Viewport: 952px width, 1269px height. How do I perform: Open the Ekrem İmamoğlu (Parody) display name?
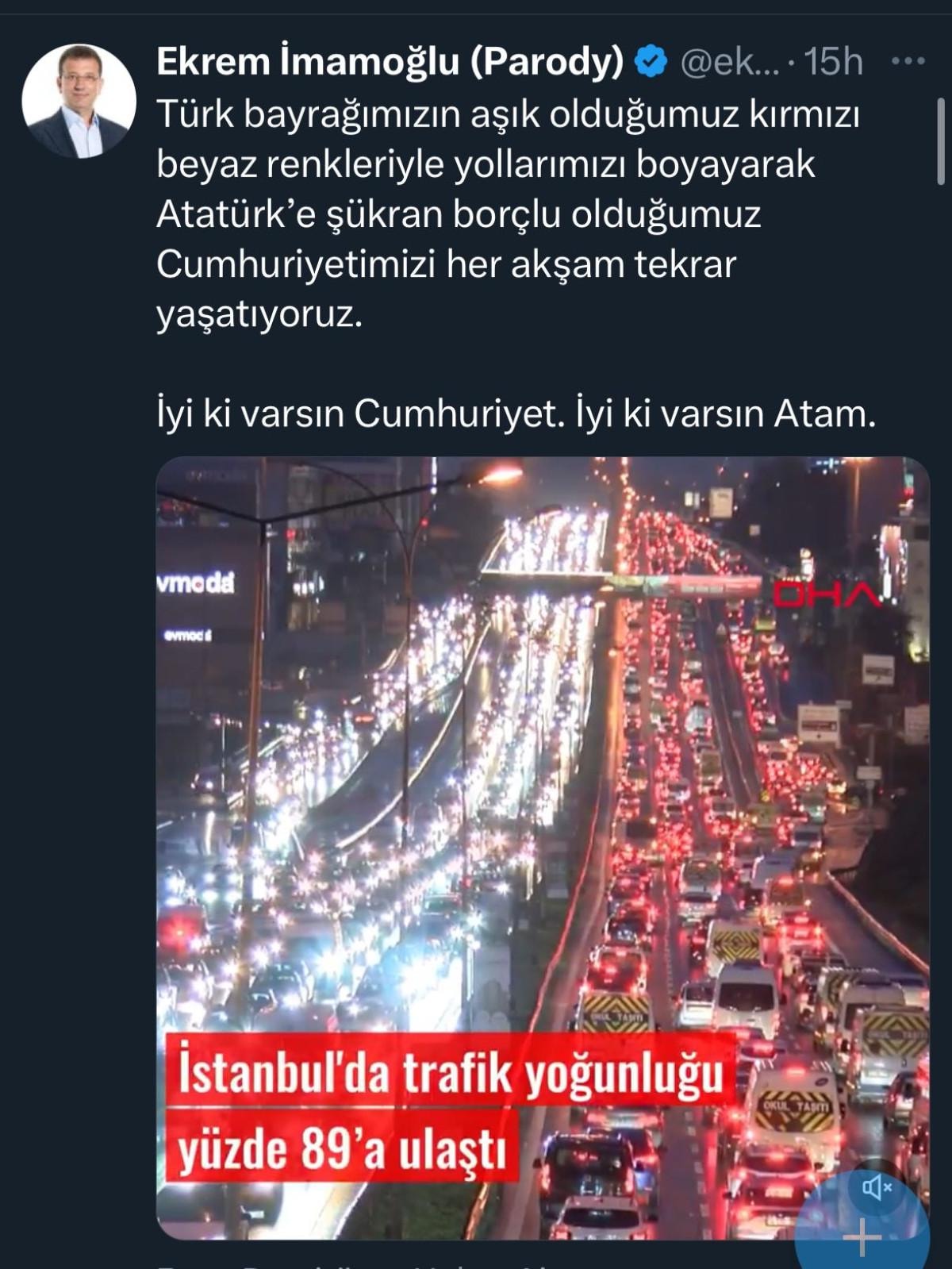point(390,62)
